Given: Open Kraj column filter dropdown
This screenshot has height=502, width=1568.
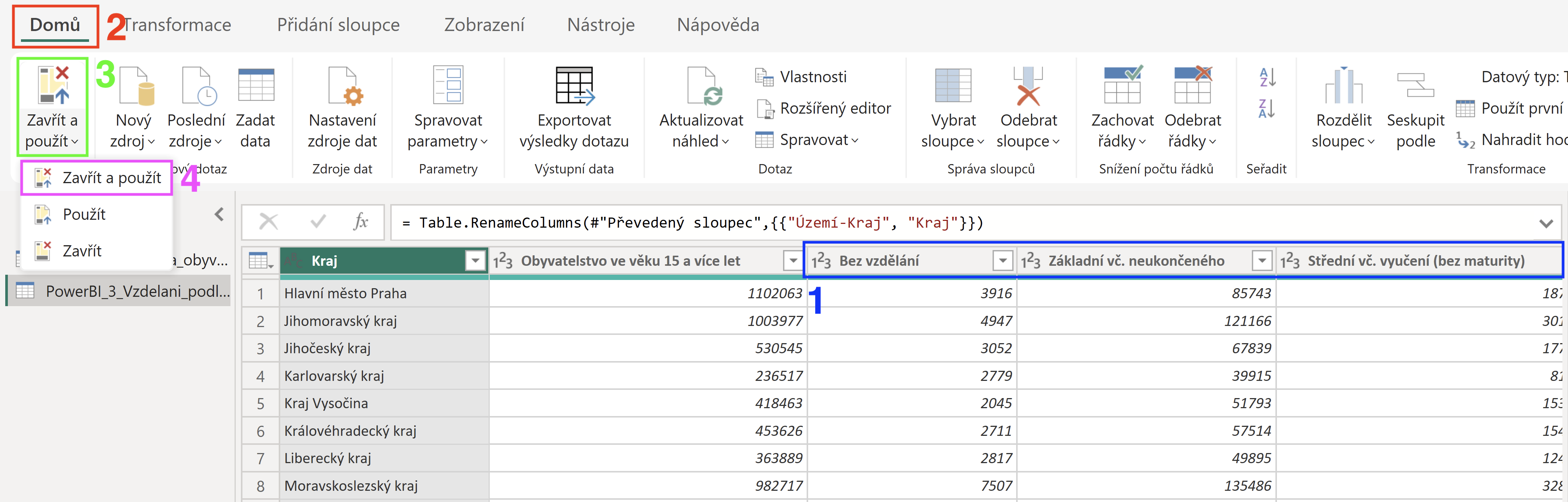Looking at the screenshot, I should coord(475,261).
